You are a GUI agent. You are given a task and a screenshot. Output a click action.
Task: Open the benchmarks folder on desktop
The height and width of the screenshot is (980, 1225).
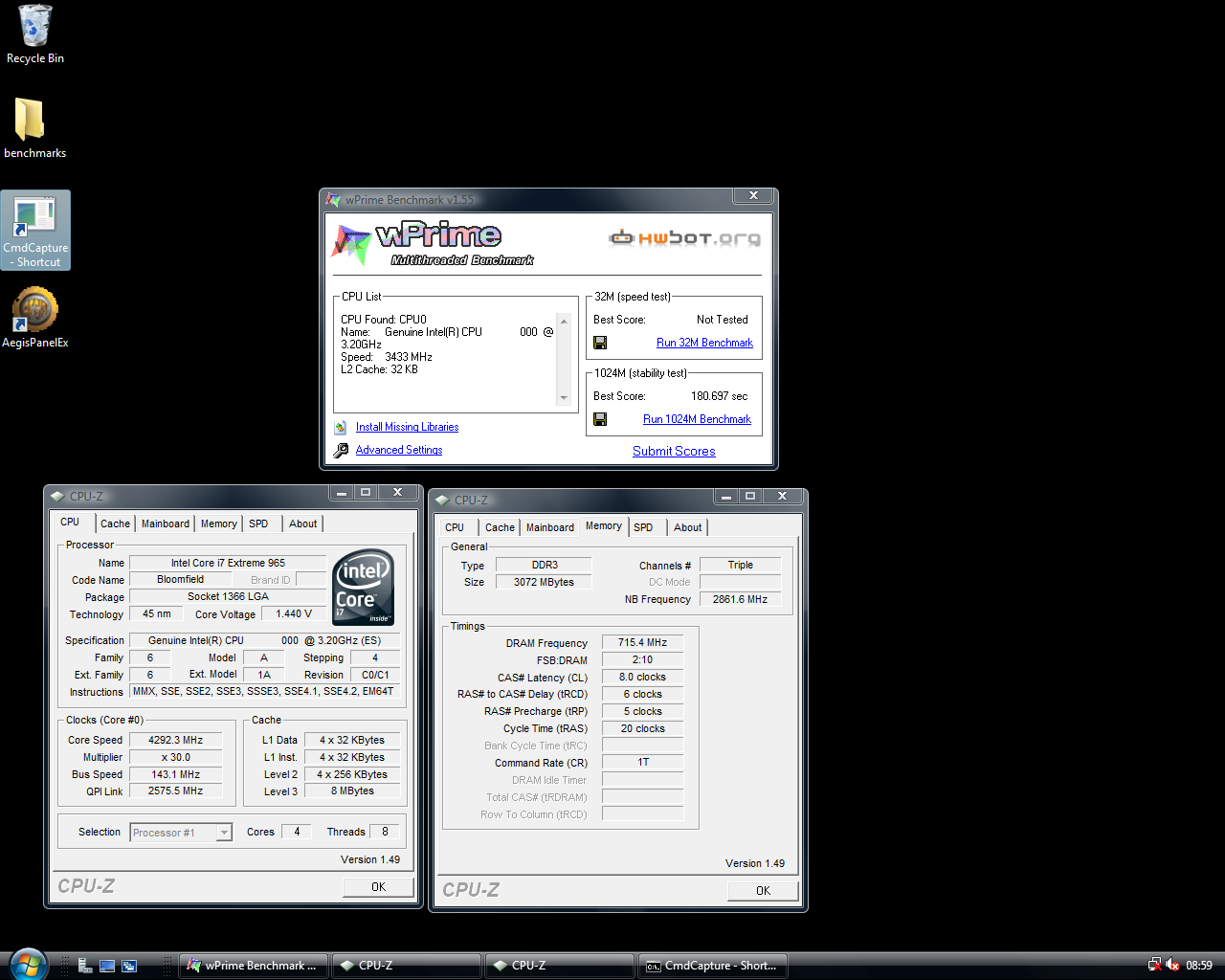click(x=34, y=128)
